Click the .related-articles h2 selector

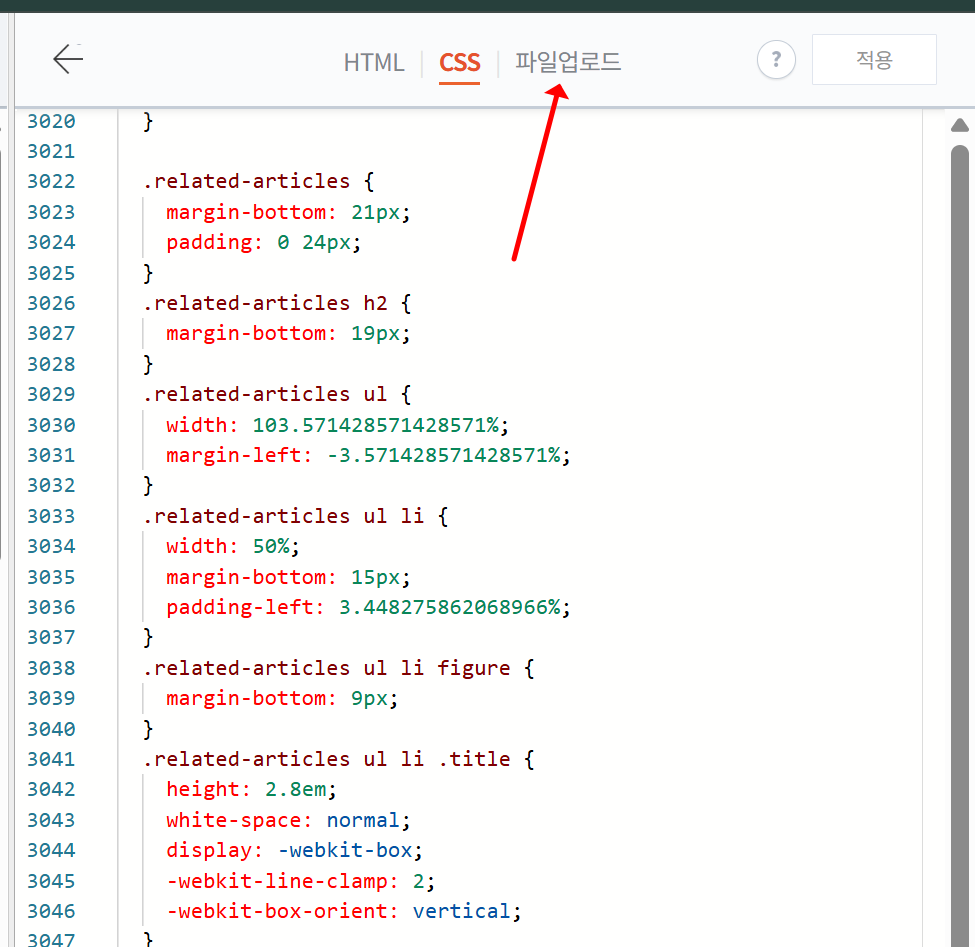point(265,303)
